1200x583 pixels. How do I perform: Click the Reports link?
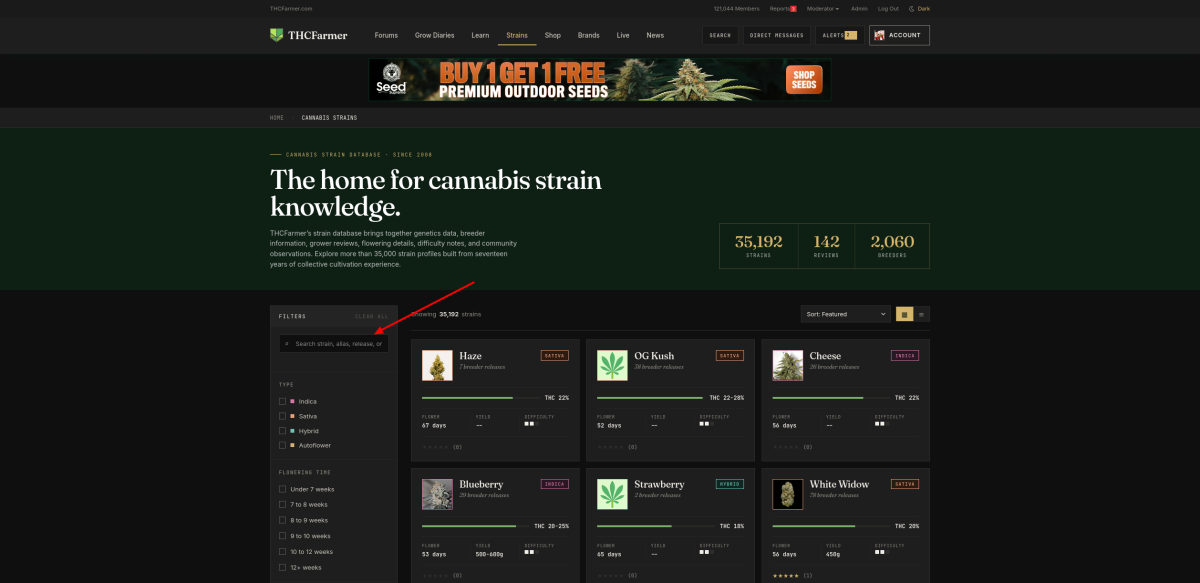[779, 8]
